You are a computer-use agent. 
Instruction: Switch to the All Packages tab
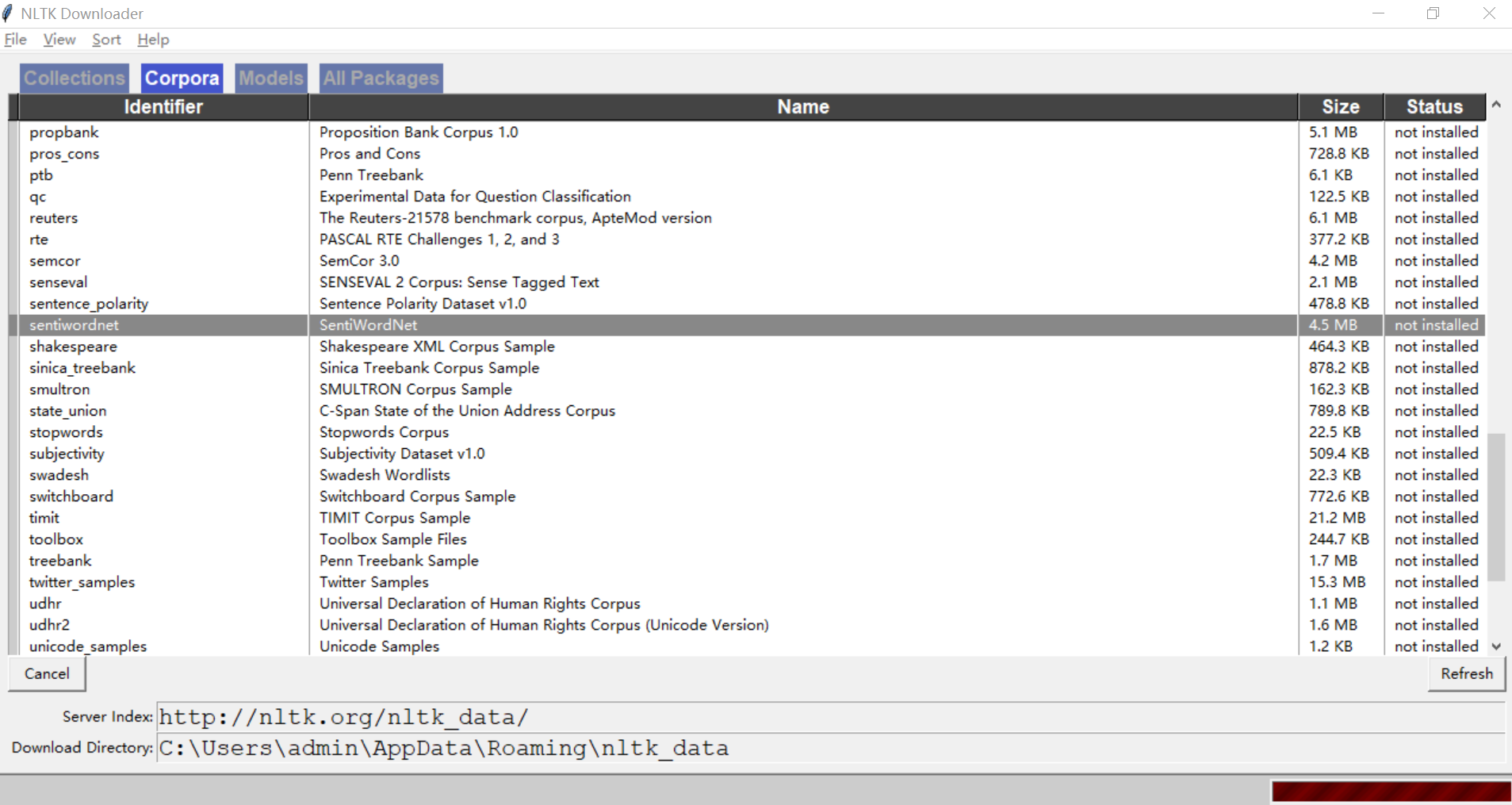click(381, 78)
